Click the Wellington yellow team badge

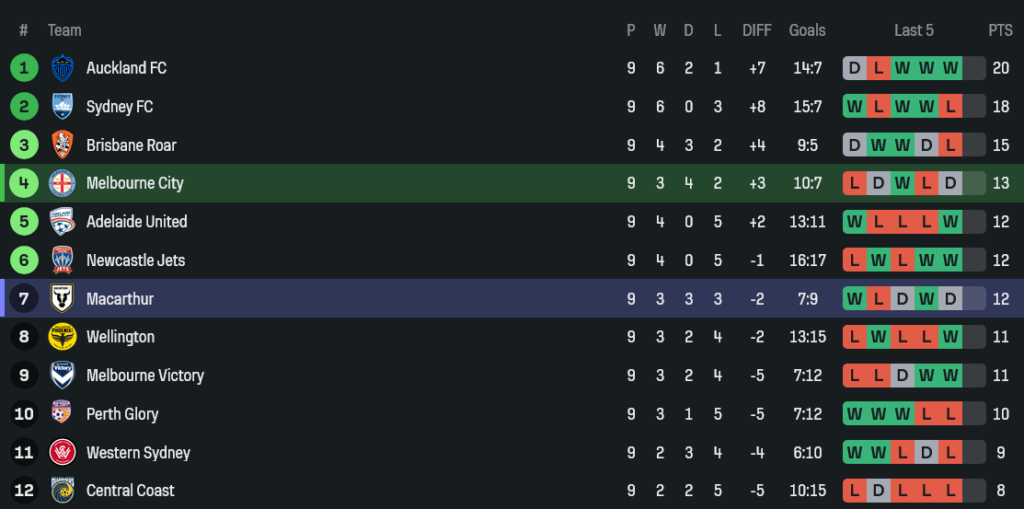62,337
